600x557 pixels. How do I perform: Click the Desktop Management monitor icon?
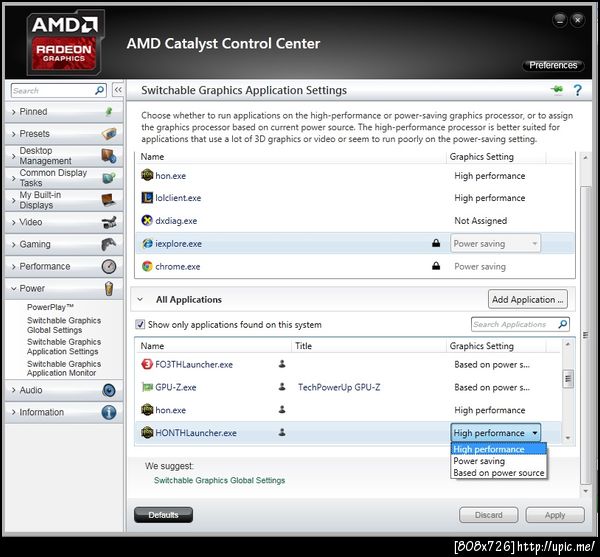(109, 156)
